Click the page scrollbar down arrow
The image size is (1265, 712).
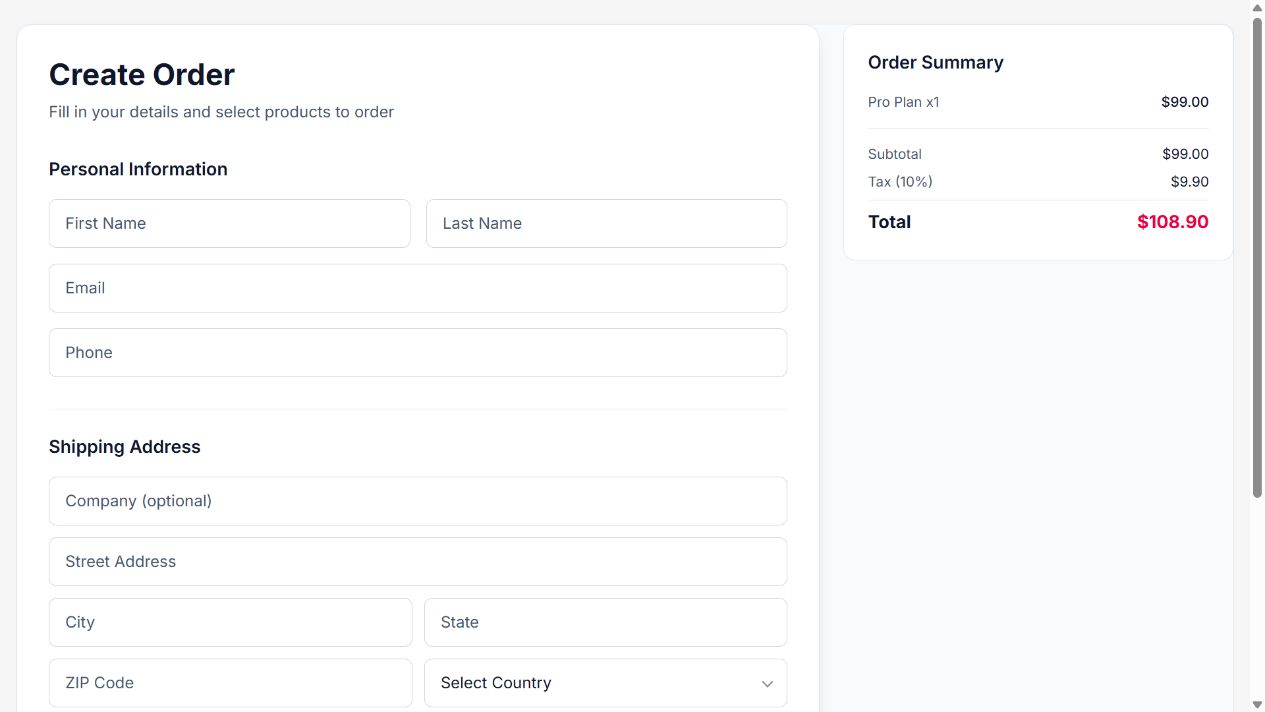click(x=1257, y=704)
